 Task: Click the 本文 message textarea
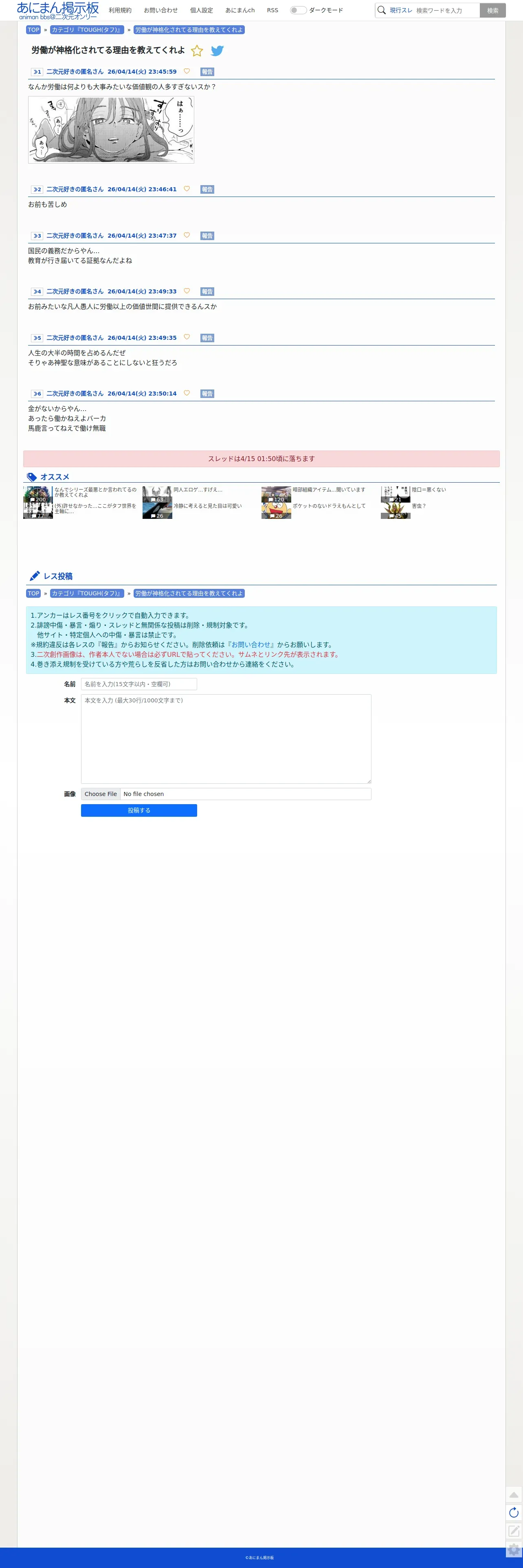pyautogui.click(x=226, y=739)
